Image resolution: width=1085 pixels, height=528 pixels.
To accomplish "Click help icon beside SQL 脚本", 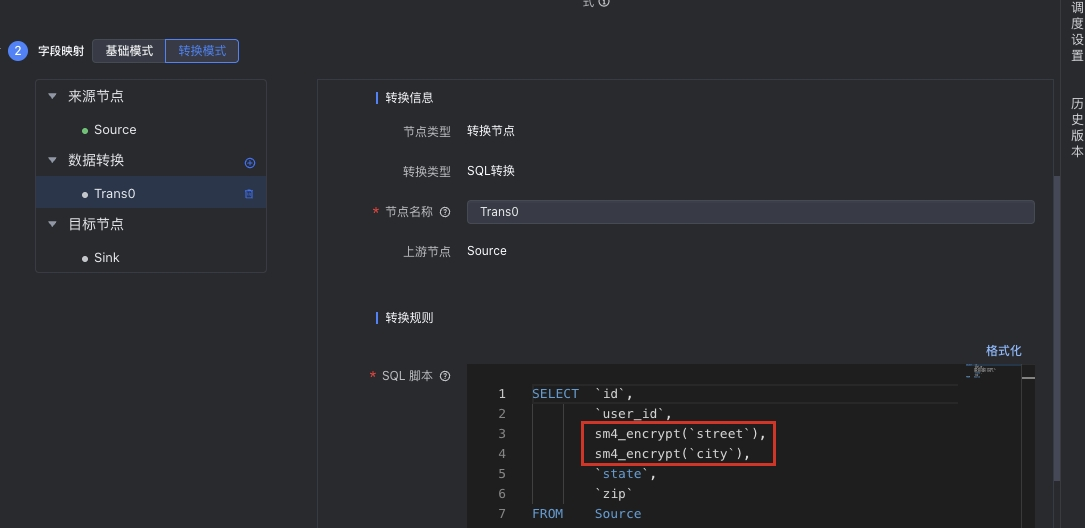I will point(445,376).
